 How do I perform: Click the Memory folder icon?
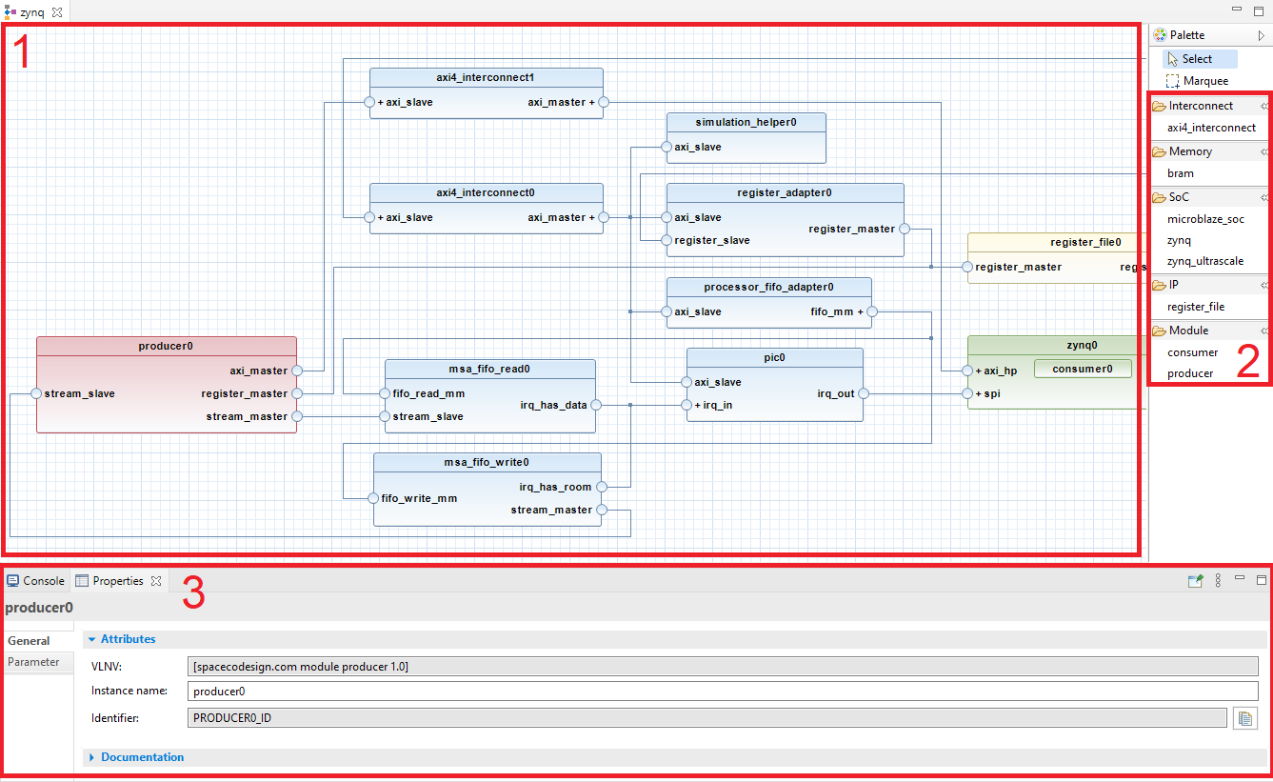[1160, 151]
